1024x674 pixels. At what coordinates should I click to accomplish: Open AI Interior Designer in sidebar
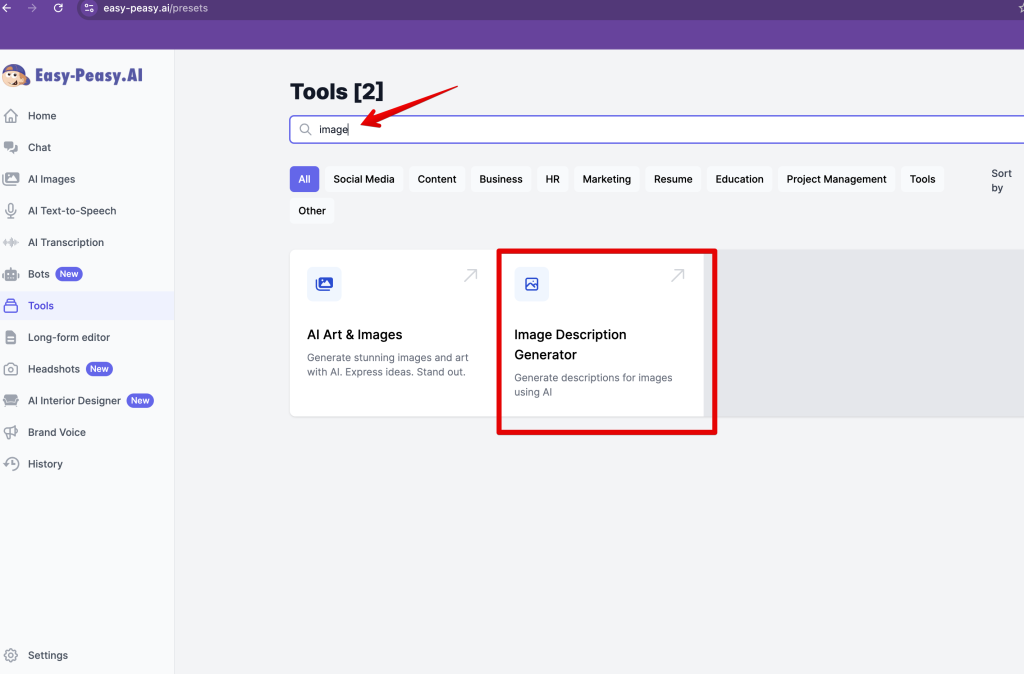[74, 401]
